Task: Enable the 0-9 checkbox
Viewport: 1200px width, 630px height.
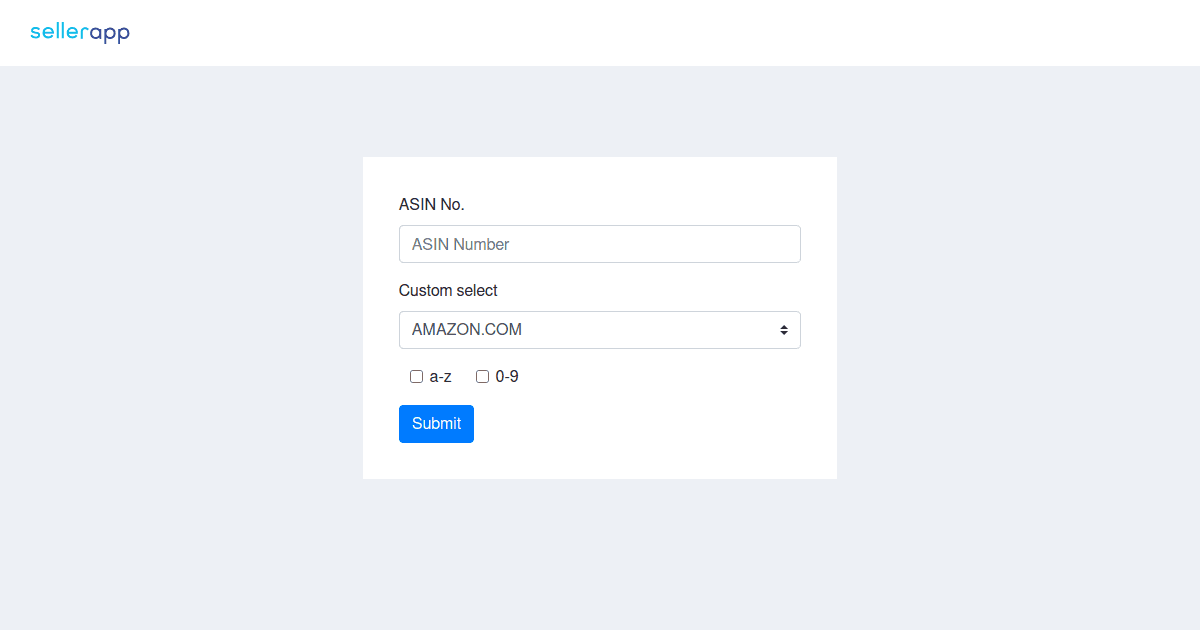Action: click(x=482, y=377)
